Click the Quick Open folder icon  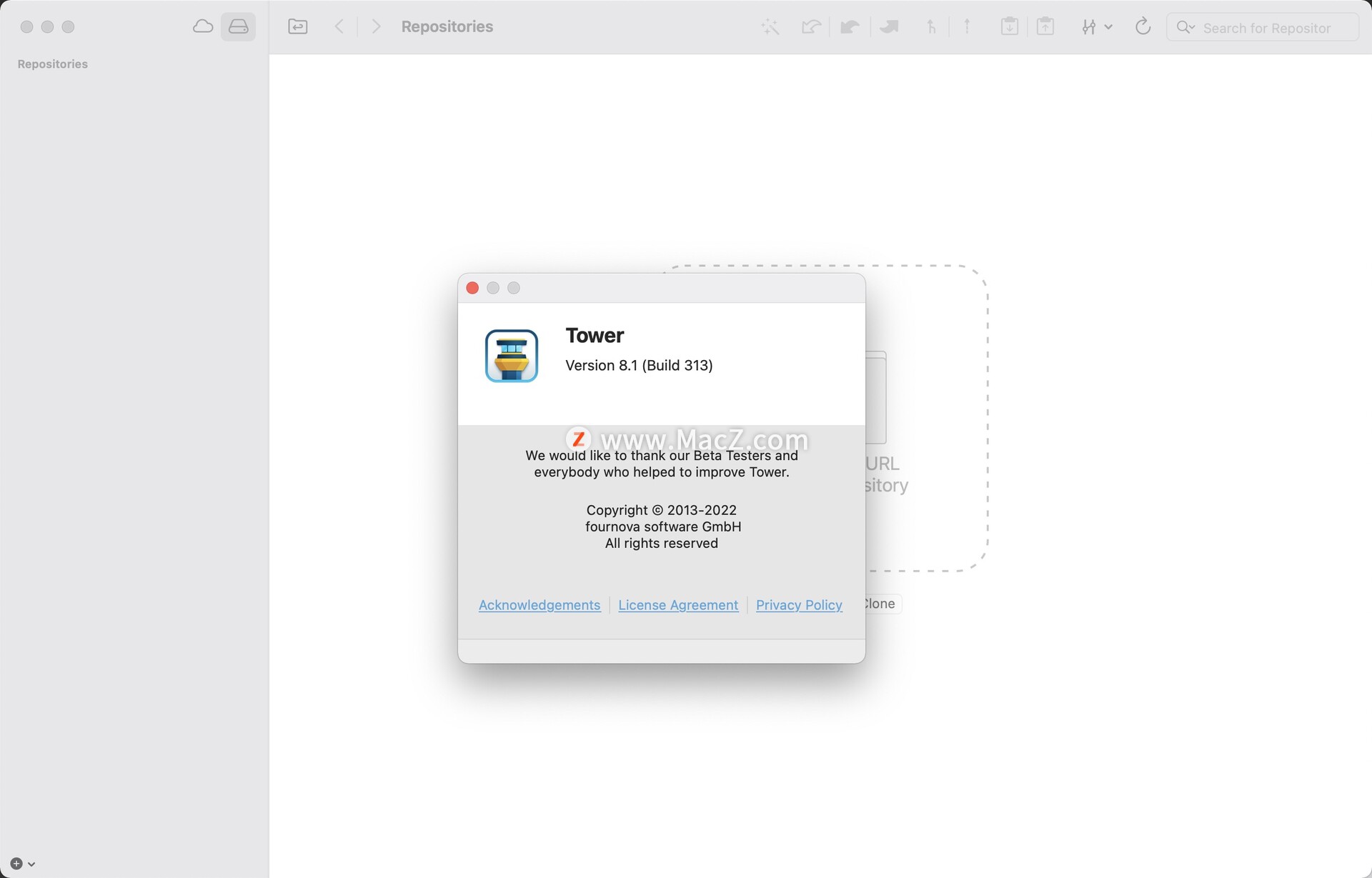click(298, 26)
